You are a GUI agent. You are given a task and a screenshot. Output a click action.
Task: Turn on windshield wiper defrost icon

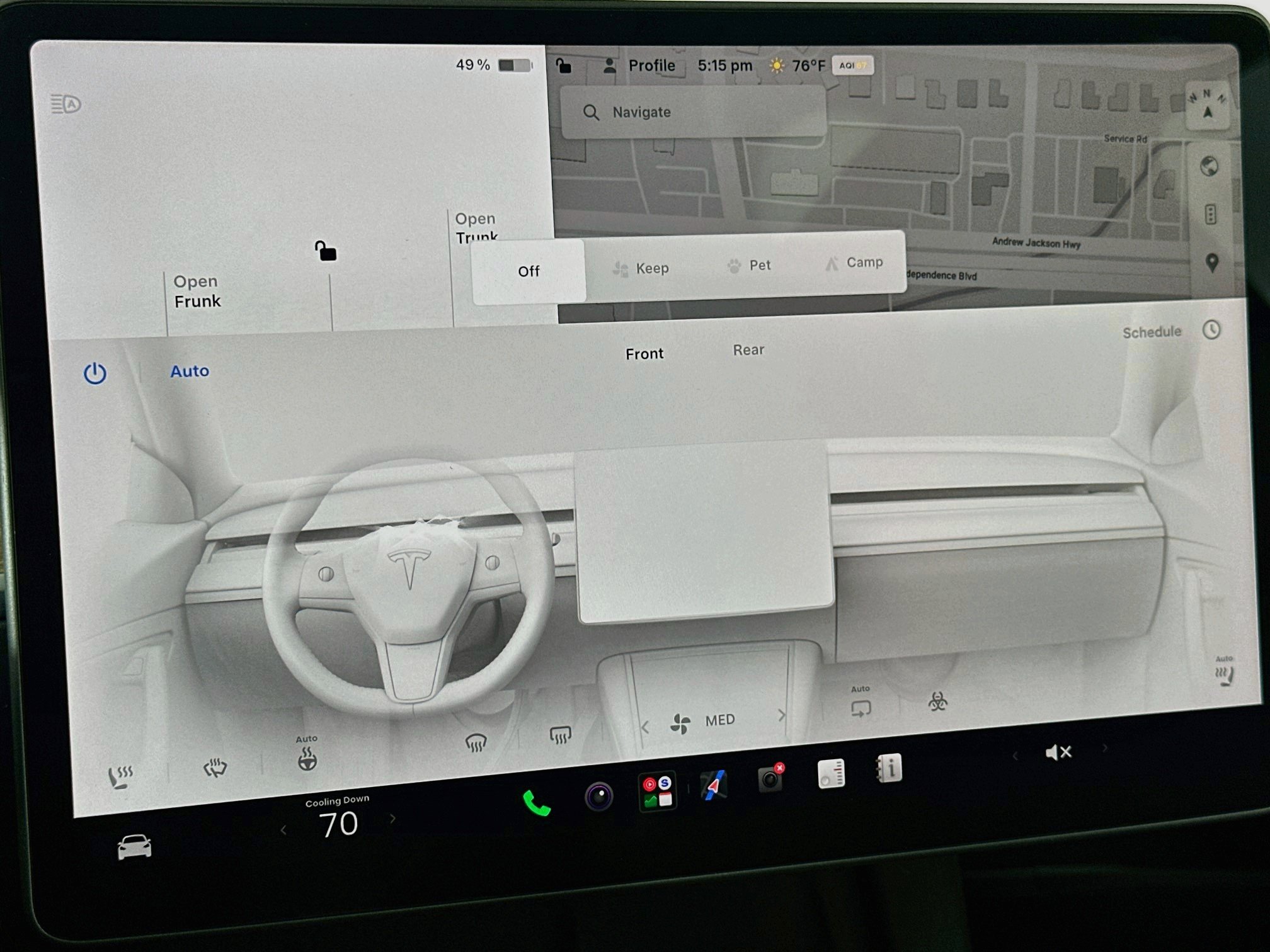coord(215,768)
